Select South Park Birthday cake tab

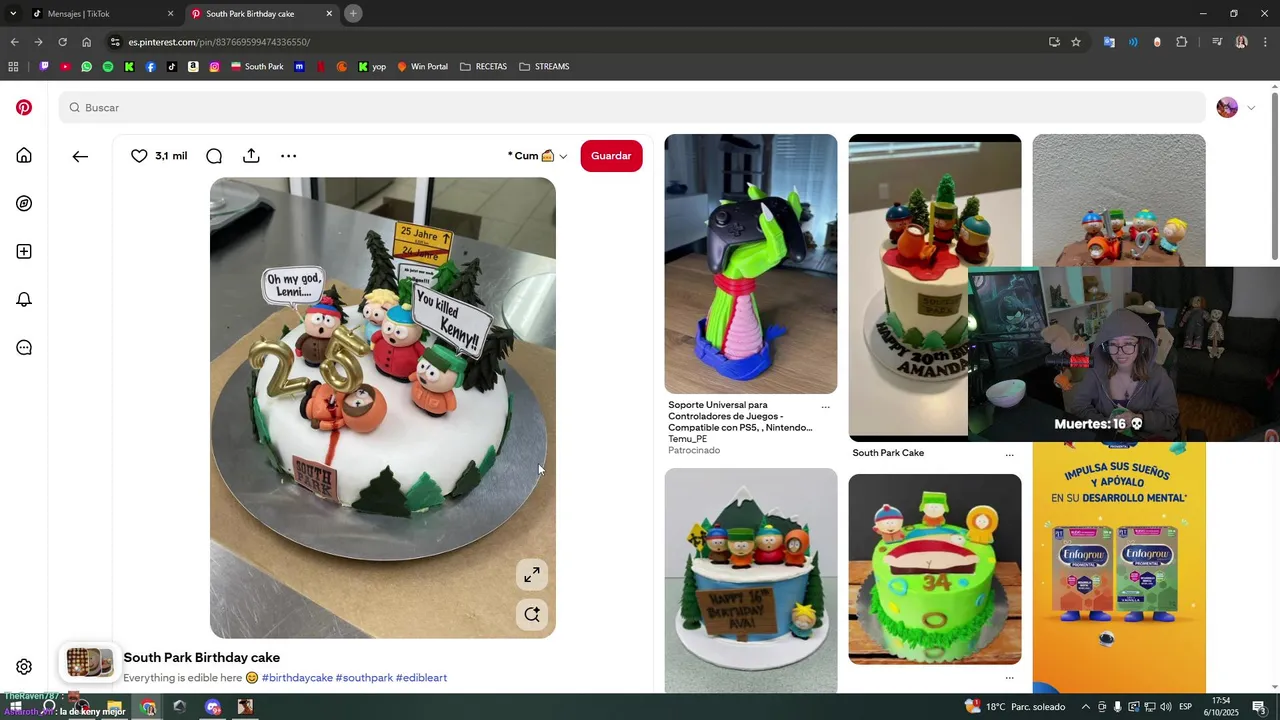(x=262, y=14)
